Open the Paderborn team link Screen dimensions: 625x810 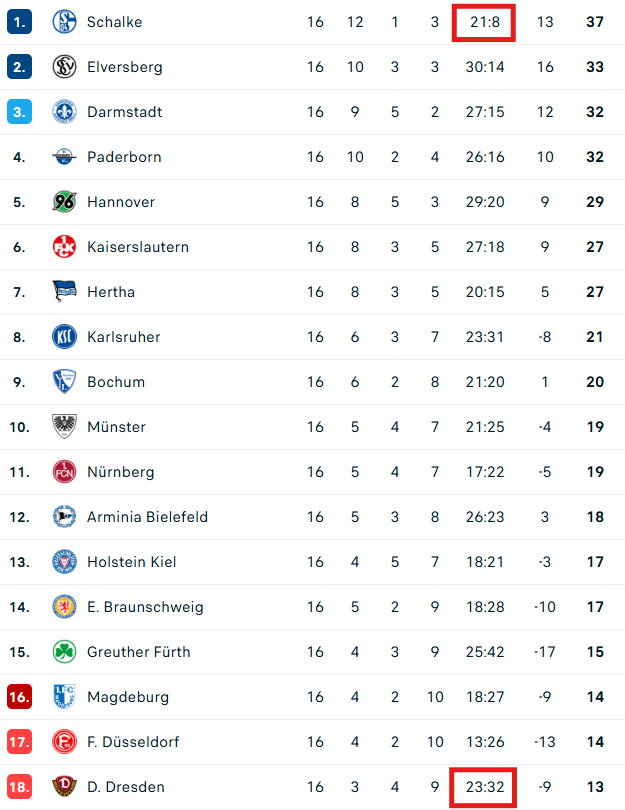pos(124,157)
